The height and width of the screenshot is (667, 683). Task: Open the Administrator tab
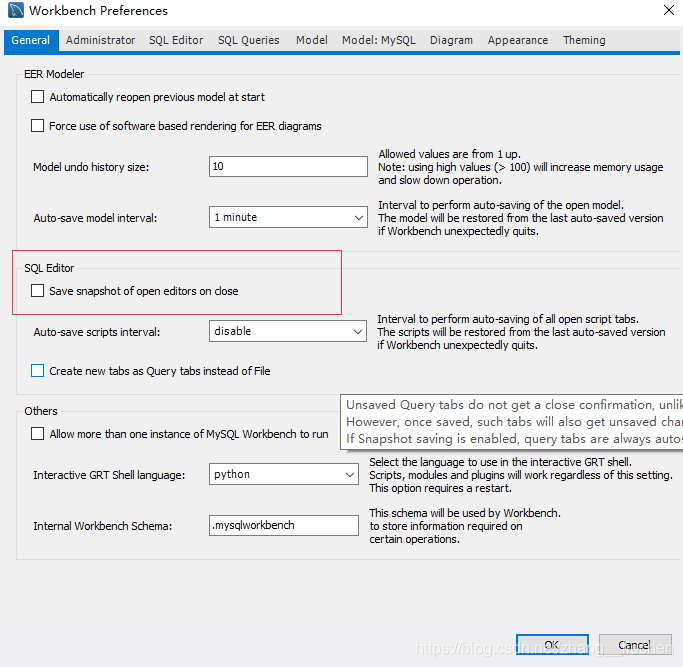(100, 40)
